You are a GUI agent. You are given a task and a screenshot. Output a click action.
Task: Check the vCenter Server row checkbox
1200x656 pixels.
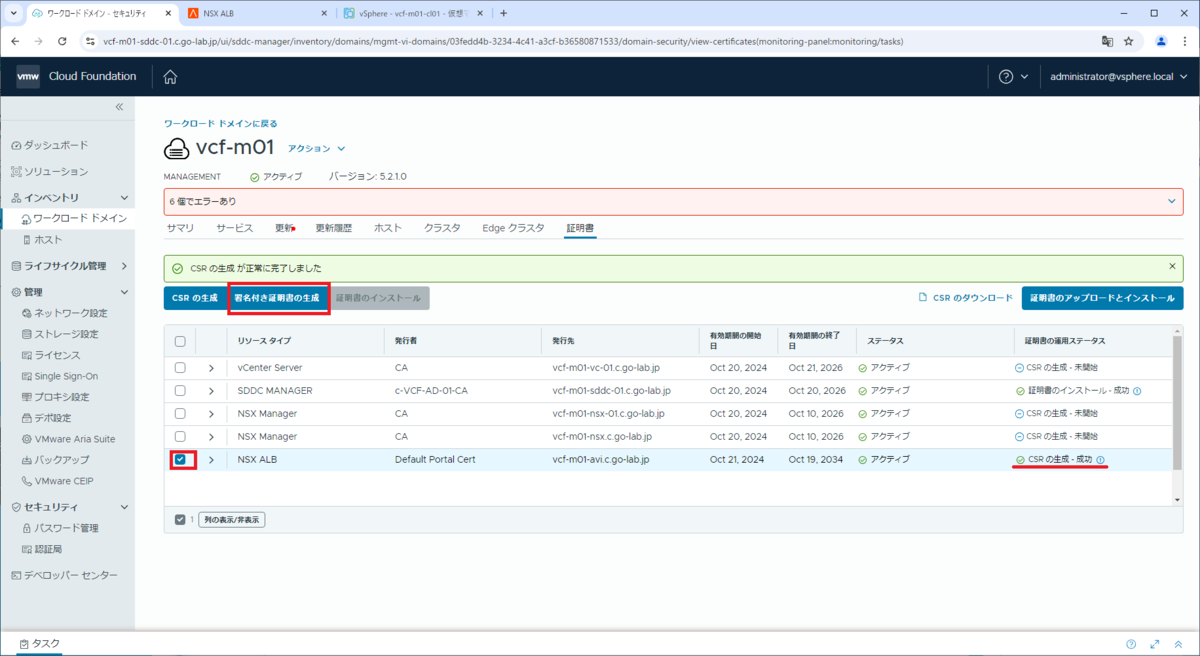[x=180, y=368]
